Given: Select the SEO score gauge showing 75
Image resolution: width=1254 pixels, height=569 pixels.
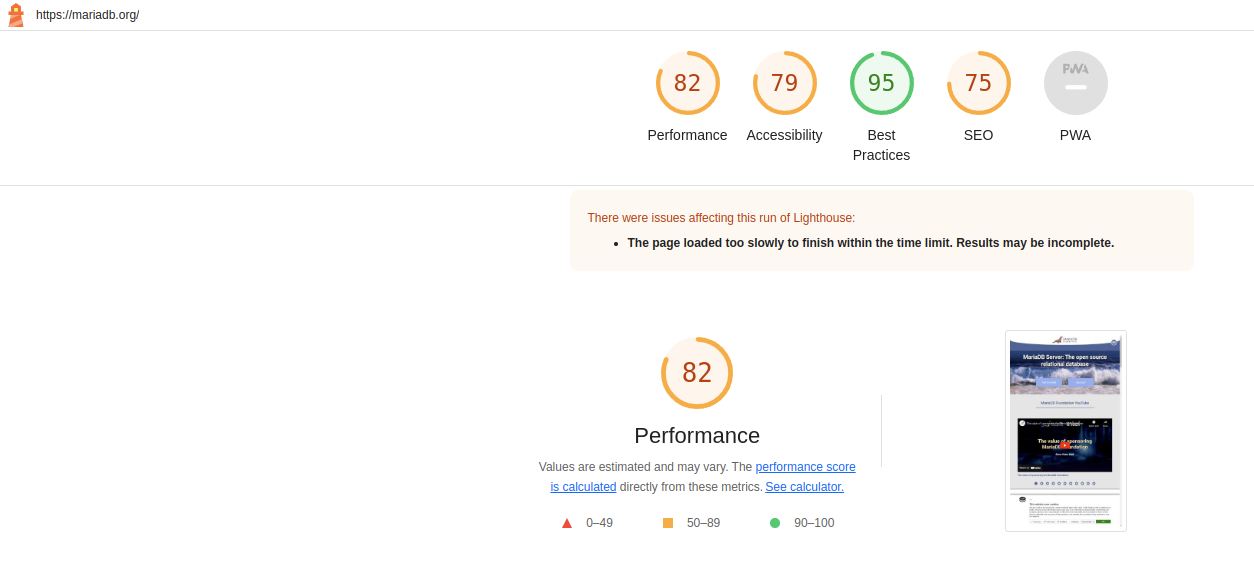Looking at the screenshot, I should pyautogui.click(x=978, y=83).
